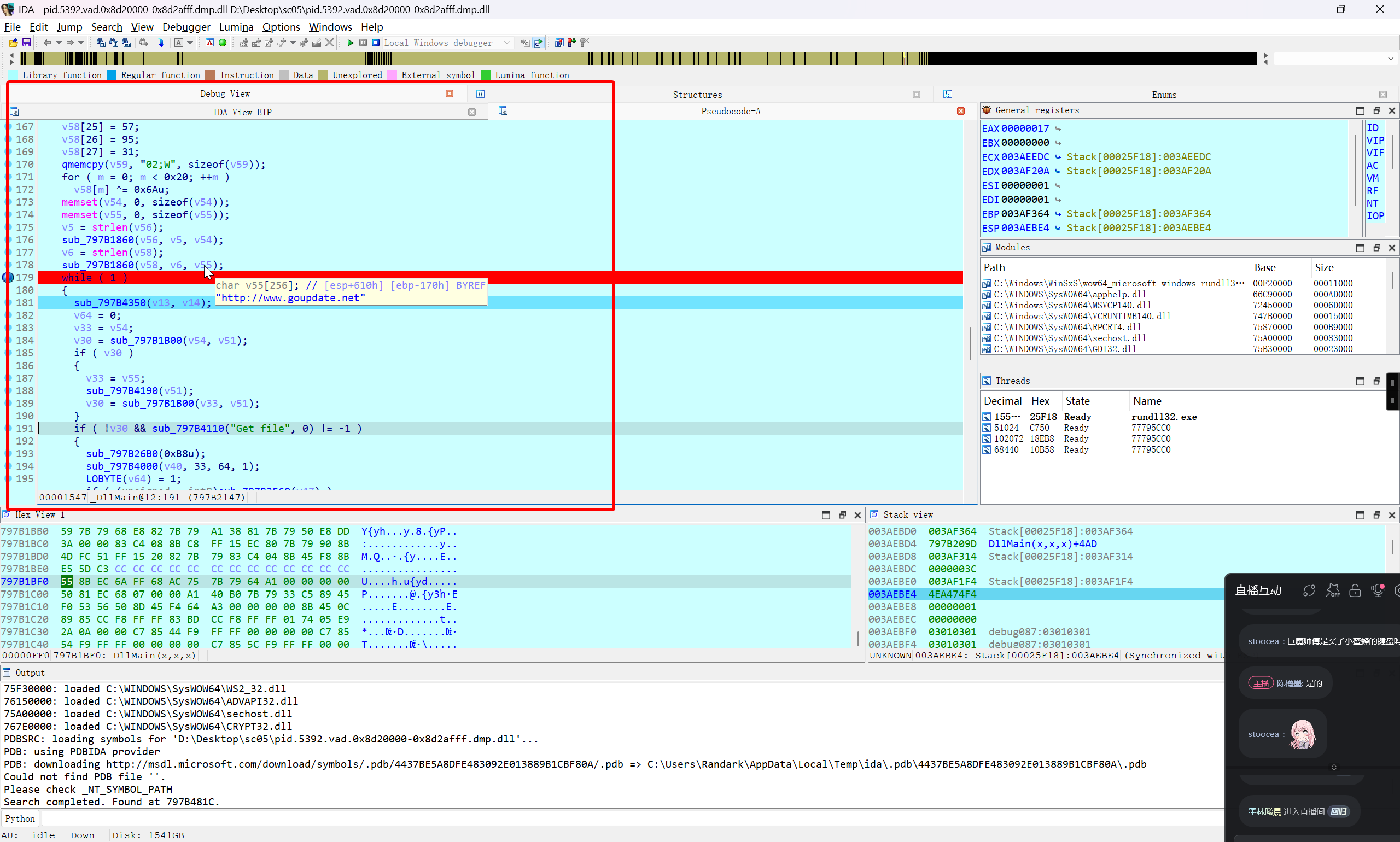The width and height of the screenshot is (1400, 842).
Task: Save the database with the floppy icon
Action: (26, 43)
